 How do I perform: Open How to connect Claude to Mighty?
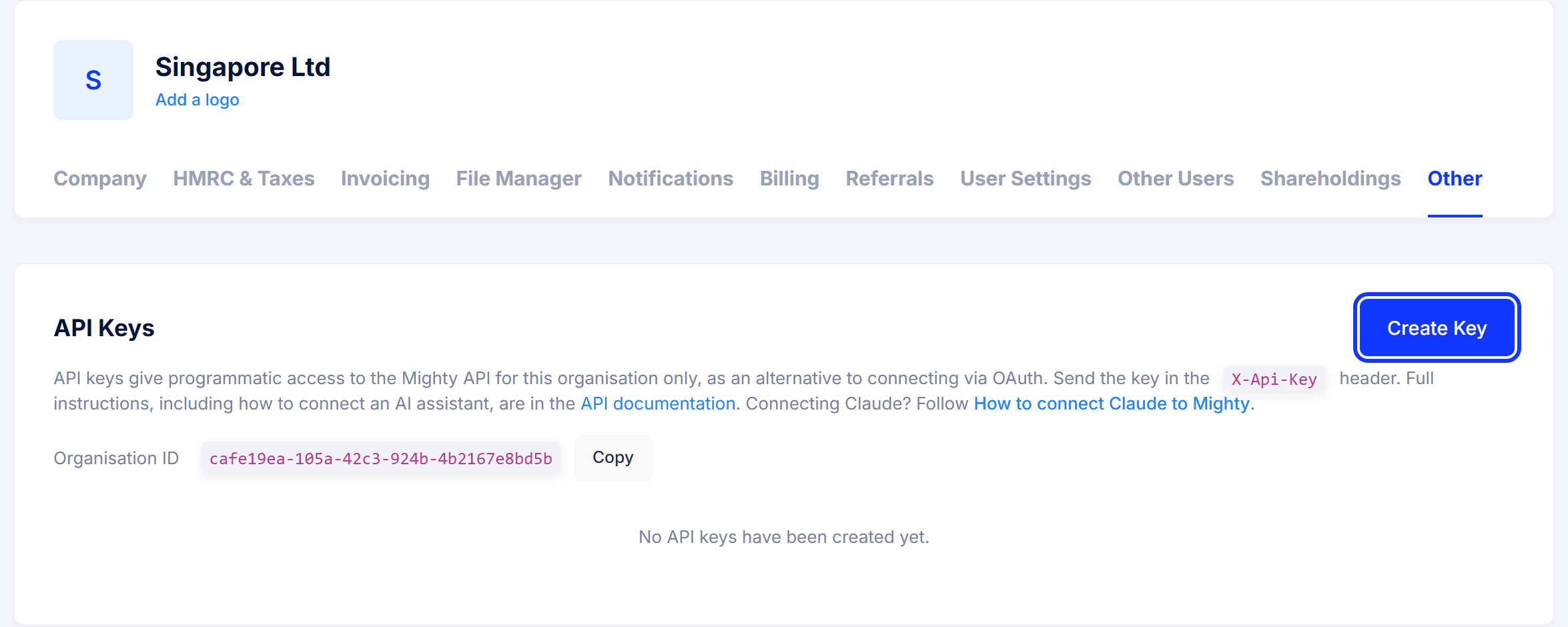1112,404
